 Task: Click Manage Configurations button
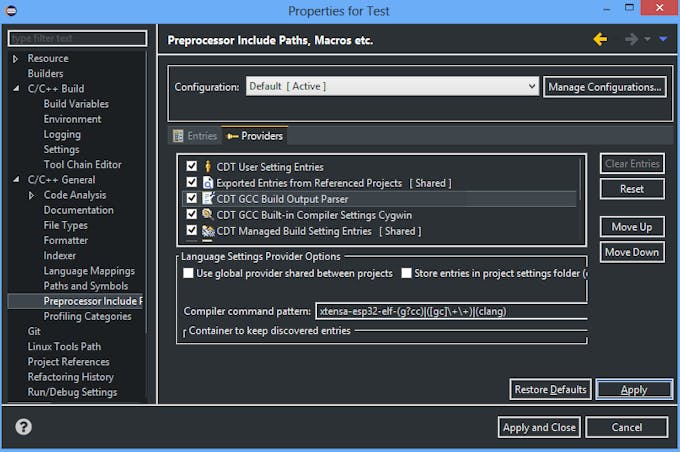coord(605,87)
